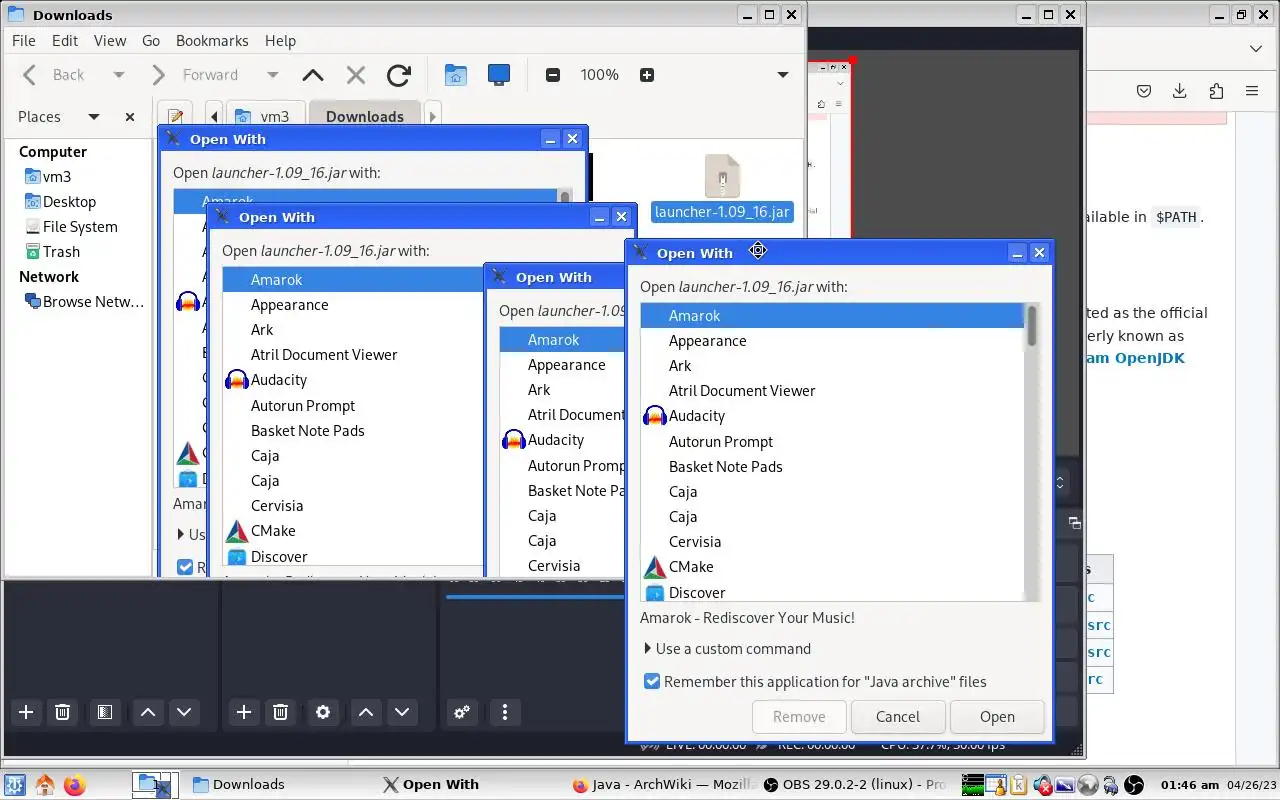The image size is (1280, 800).
Task: Close the Places side pane
Action: click(130, 117)
